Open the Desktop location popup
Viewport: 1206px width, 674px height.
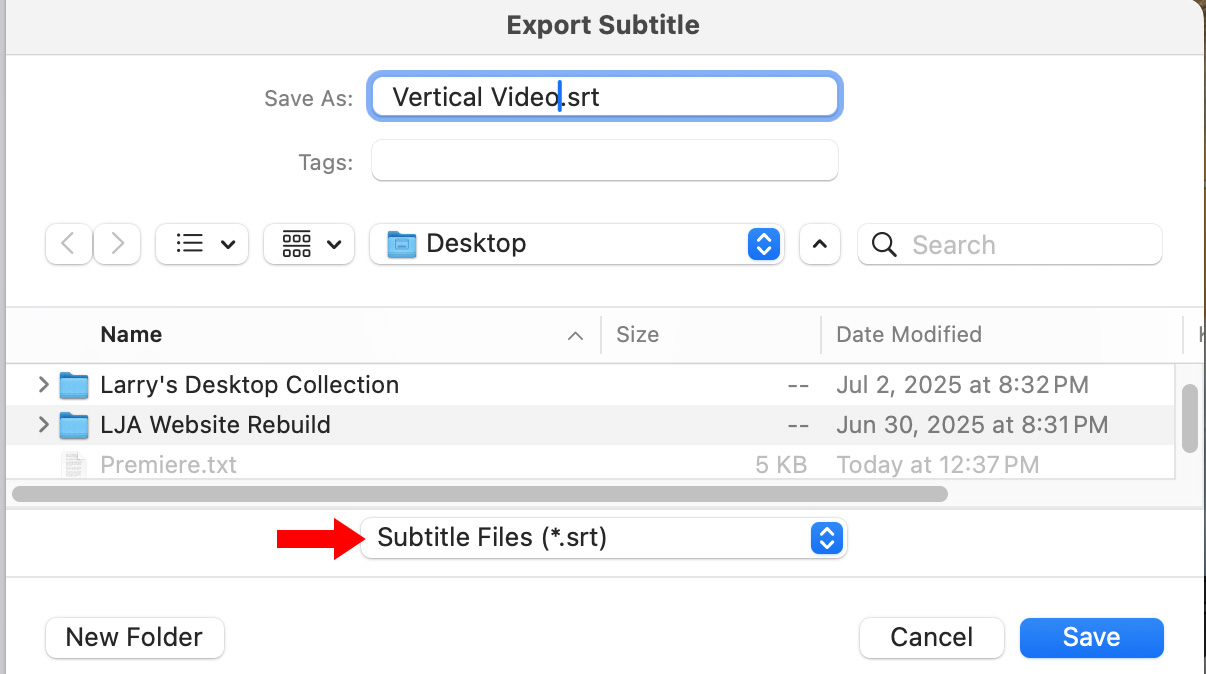point(576,244)
